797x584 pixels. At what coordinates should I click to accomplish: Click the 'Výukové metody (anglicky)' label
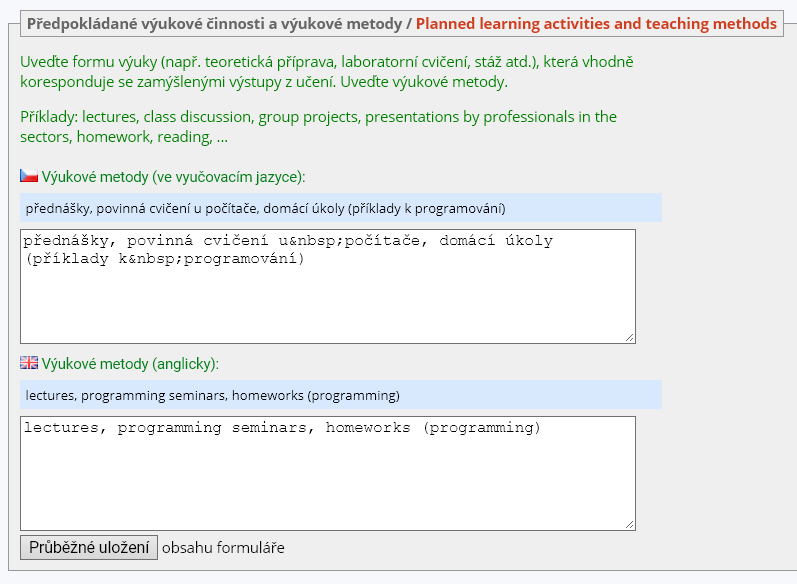click(x=130, y=364)
